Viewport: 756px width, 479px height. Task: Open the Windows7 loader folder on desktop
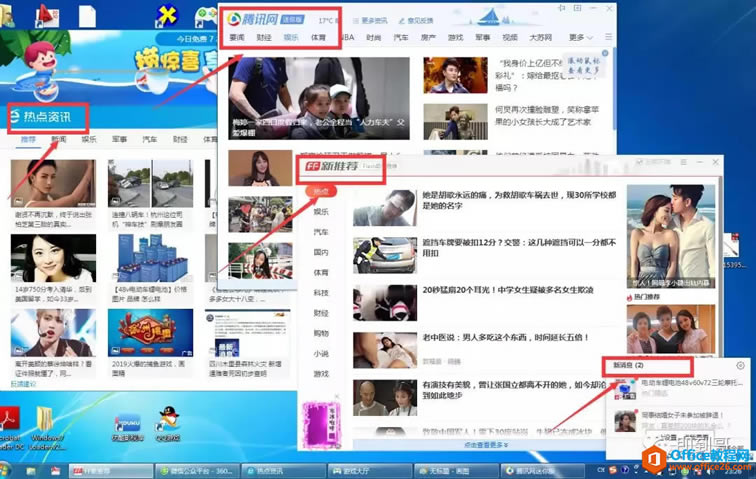[46, 426]
